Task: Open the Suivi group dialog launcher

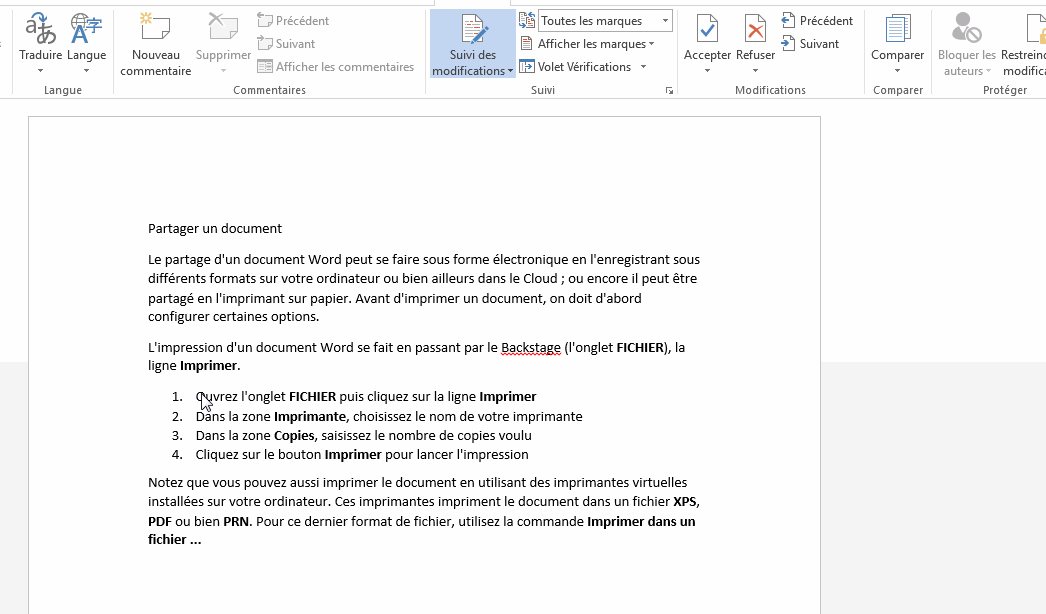Action: pyautogui.click(x=669, y=91)
